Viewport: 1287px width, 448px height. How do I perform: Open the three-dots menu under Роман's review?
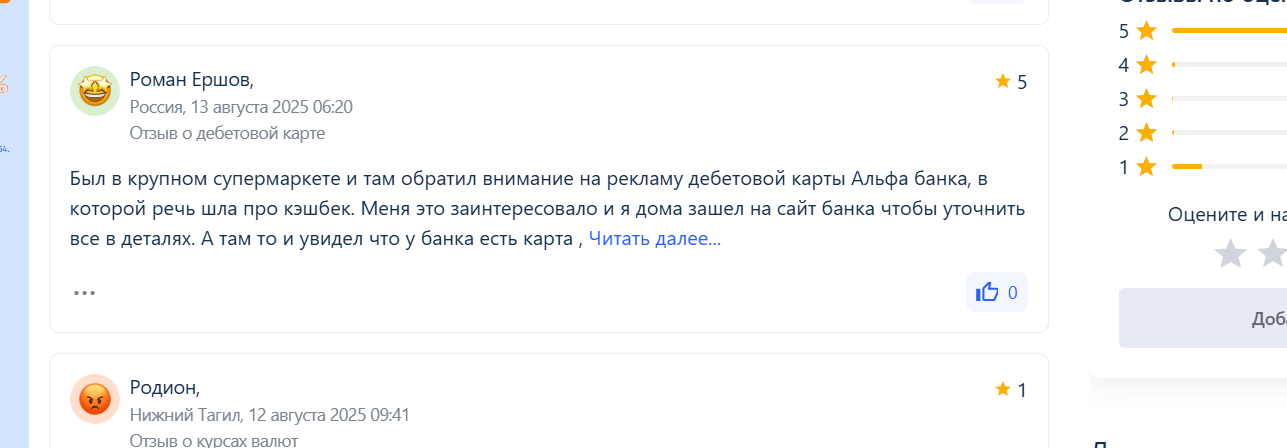(x=84, y=293)
